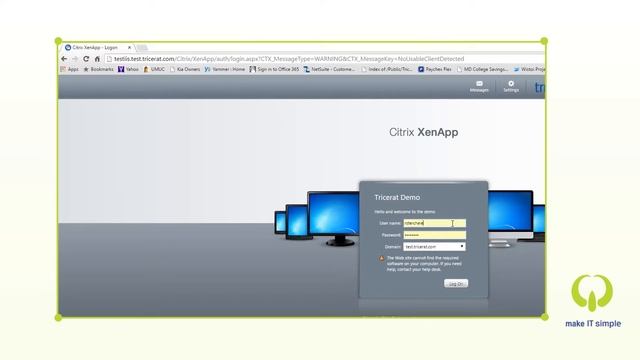The image size is (640, 360).
Task: Open the UMUC bookmark
Action: (x=154, y=69)
